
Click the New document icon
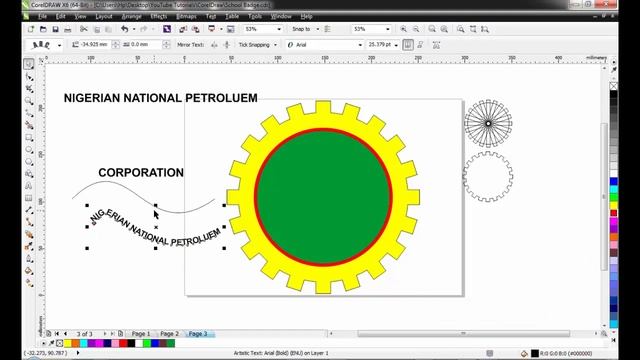(x=31, y=29)
